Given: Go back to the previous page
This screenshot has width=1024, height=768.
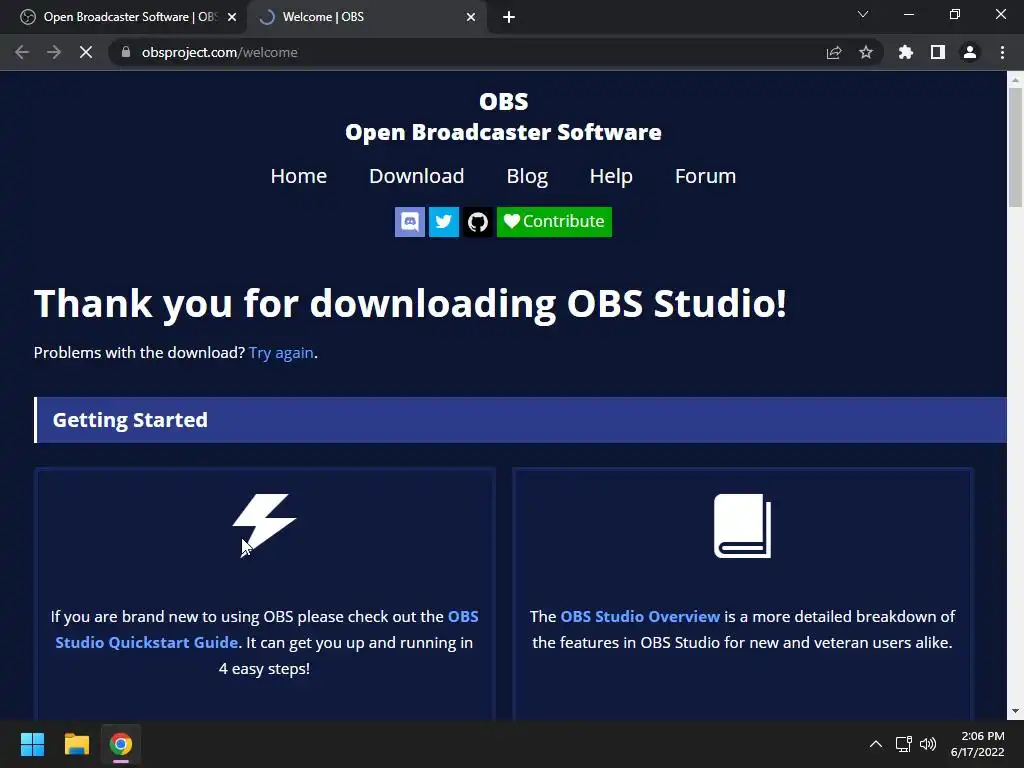Looking at the screenshot, I should tap(22, 52).
